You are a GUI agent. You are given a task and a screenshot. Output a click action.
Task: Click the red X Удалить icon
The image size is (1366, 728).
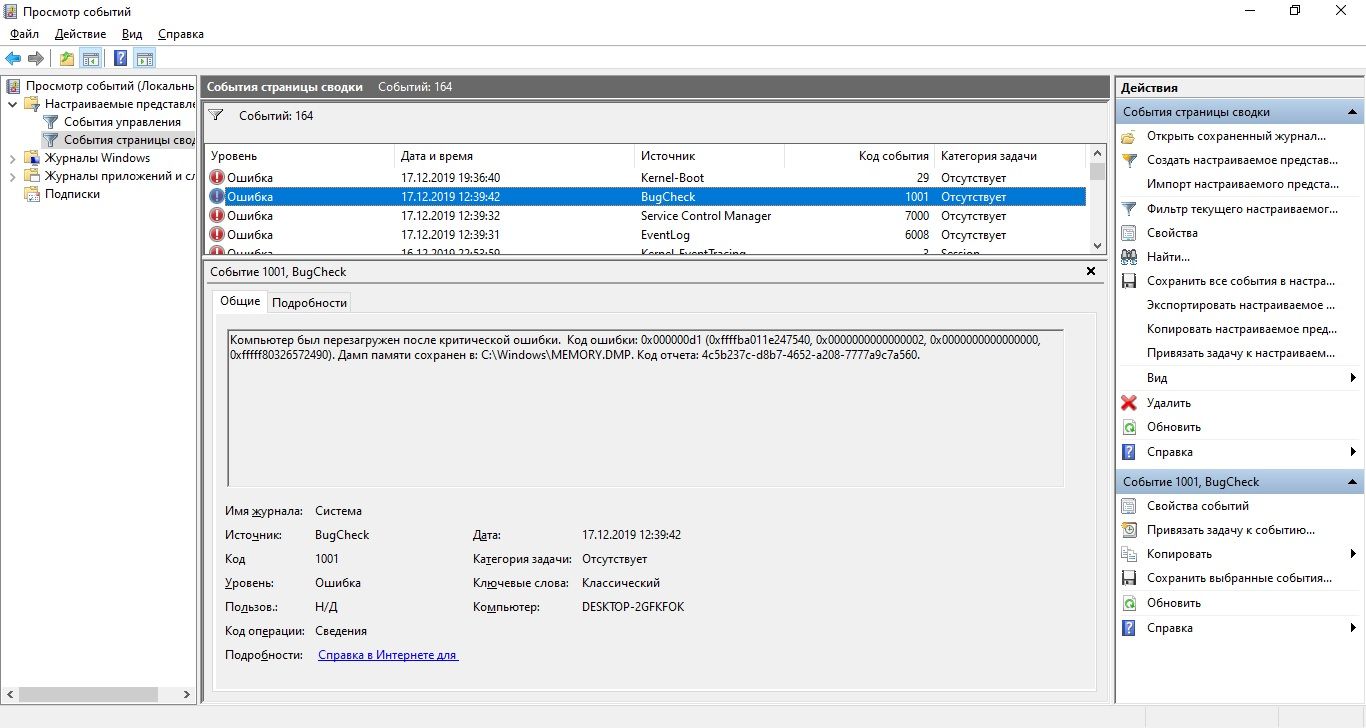(x=1129, y=403)
